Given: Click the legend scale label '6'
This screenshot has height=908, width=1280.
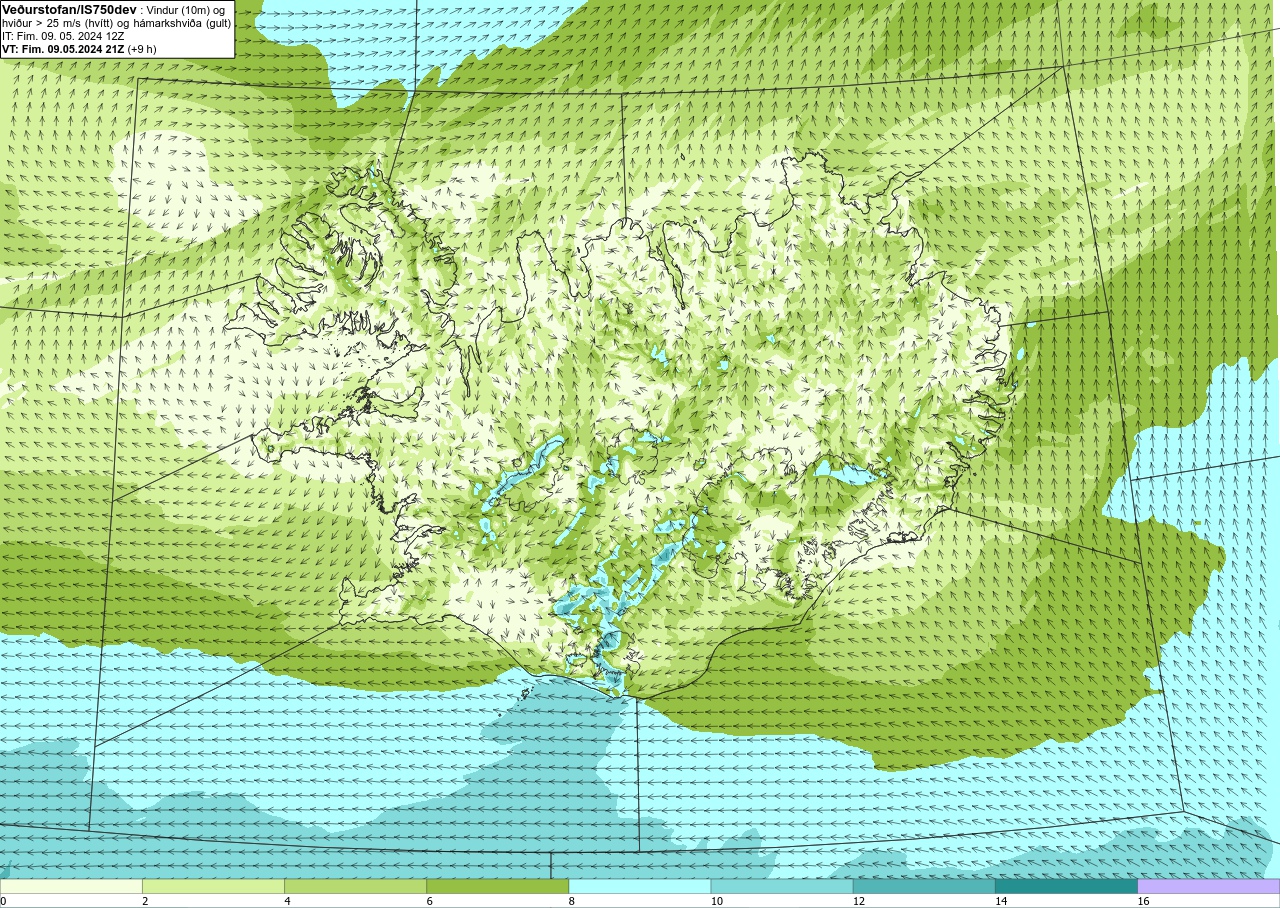Looking at the screenshot, I should coord(430,901).
